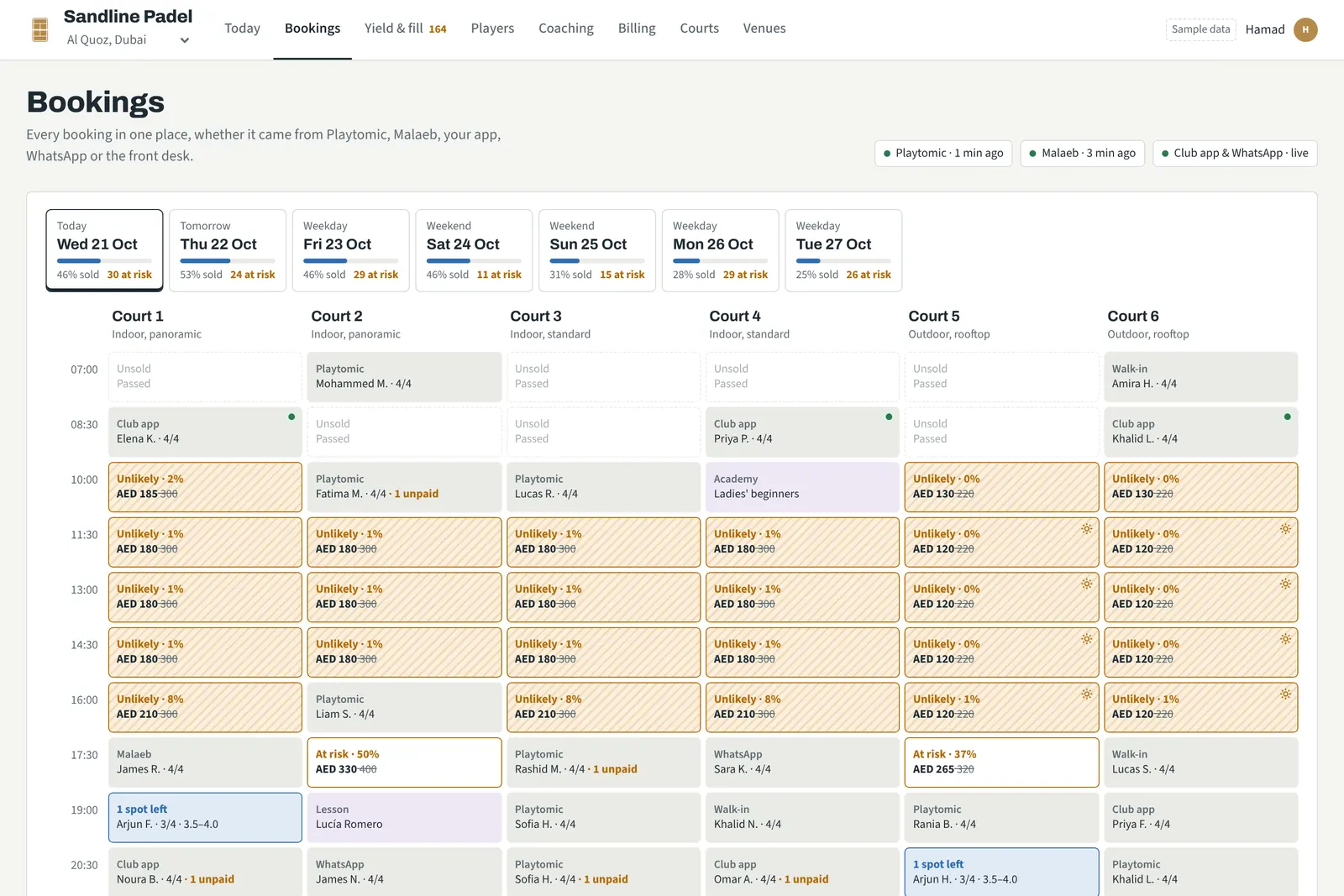Image resolution: width=1344 pixels, height=896 pixels.
Task: Open Arjun F. 1 spot left booking
Action: [x=205, y=818]
